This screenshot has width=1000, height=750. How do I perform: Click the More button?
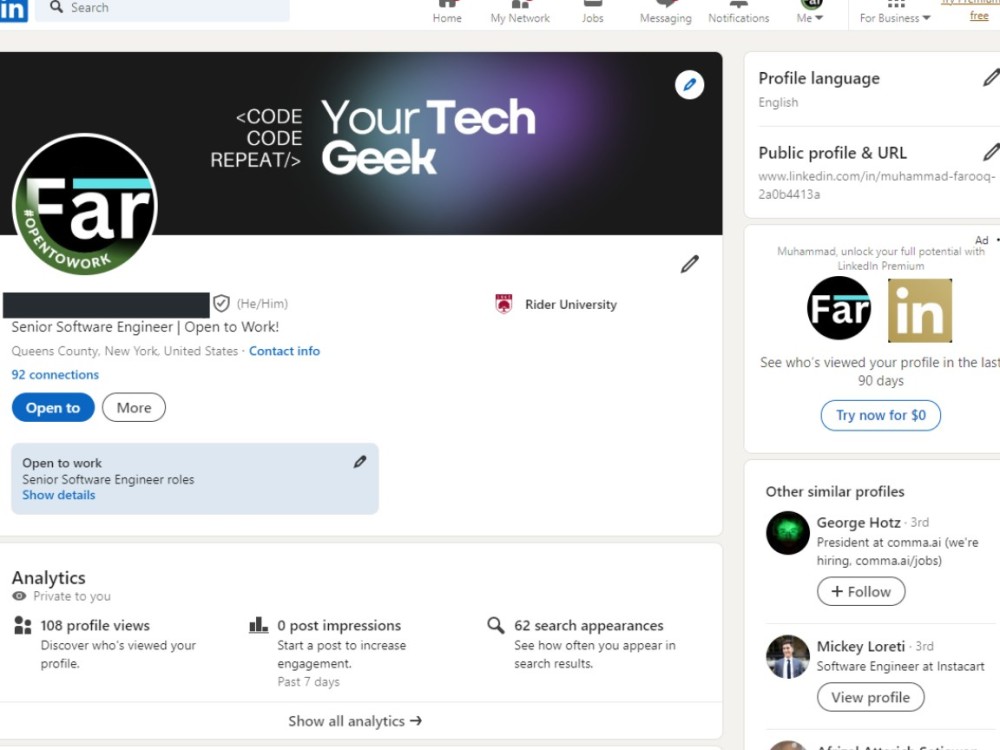tap(134, 408)
